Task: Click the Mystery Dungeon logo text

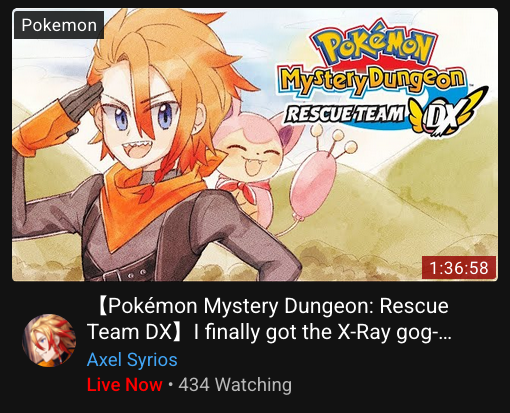Action: (x=372, y=79)
